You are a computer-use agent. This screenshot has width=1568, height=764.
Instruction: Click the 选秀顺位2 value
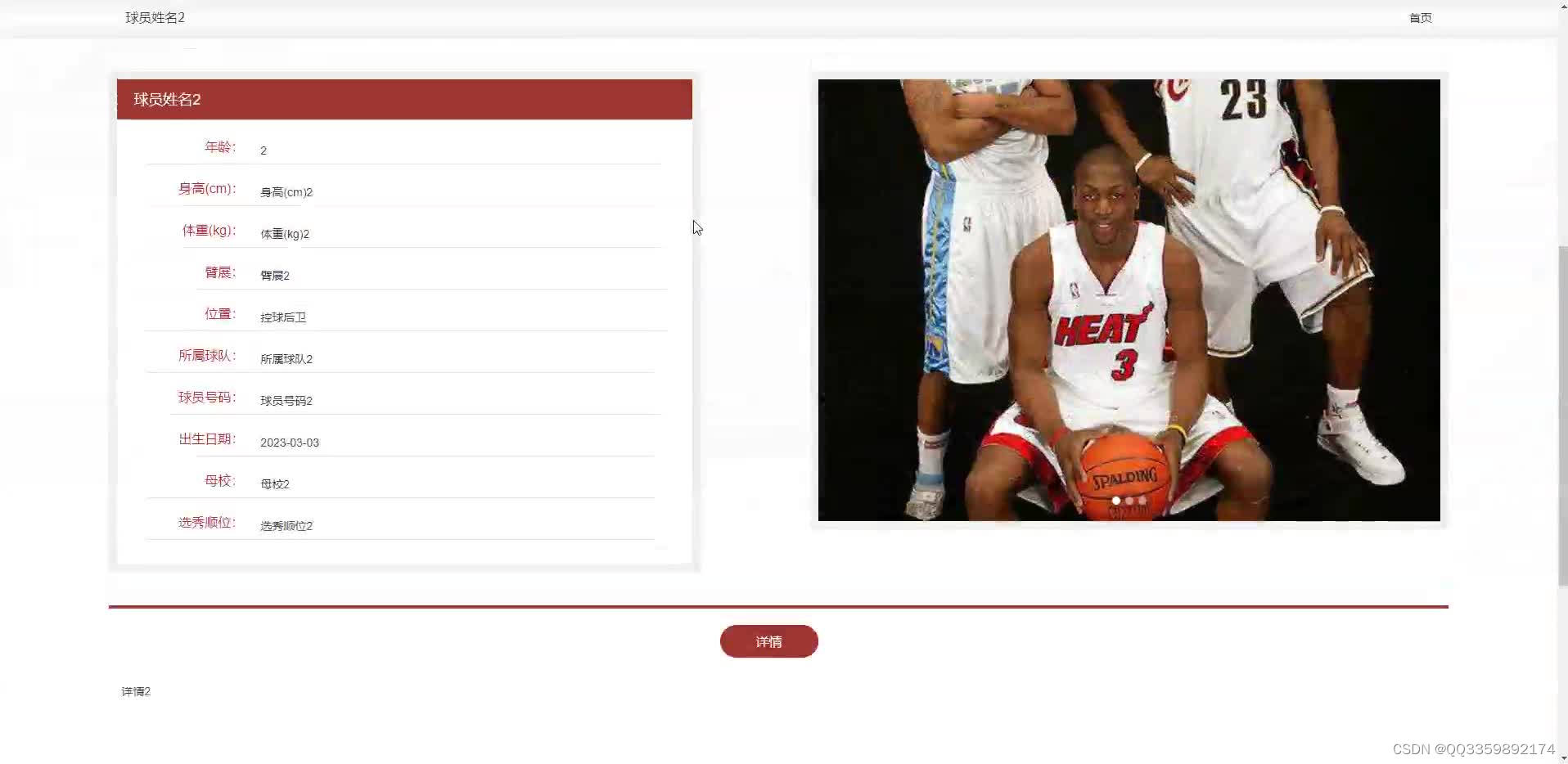286,526
